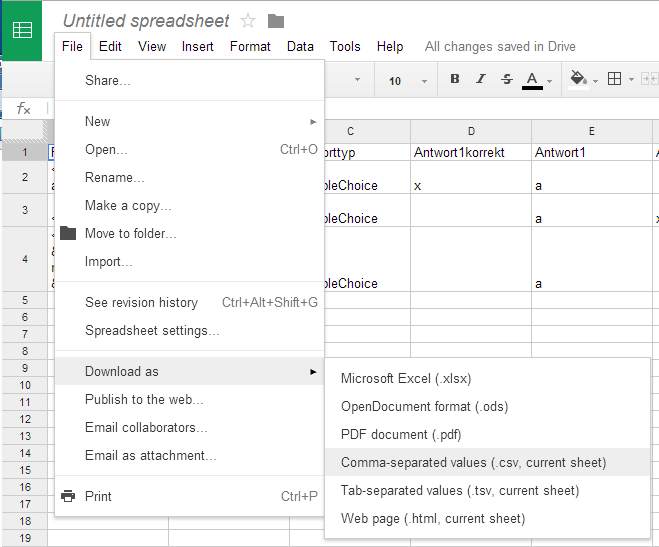Select Move to folder...

coord(190,233)
